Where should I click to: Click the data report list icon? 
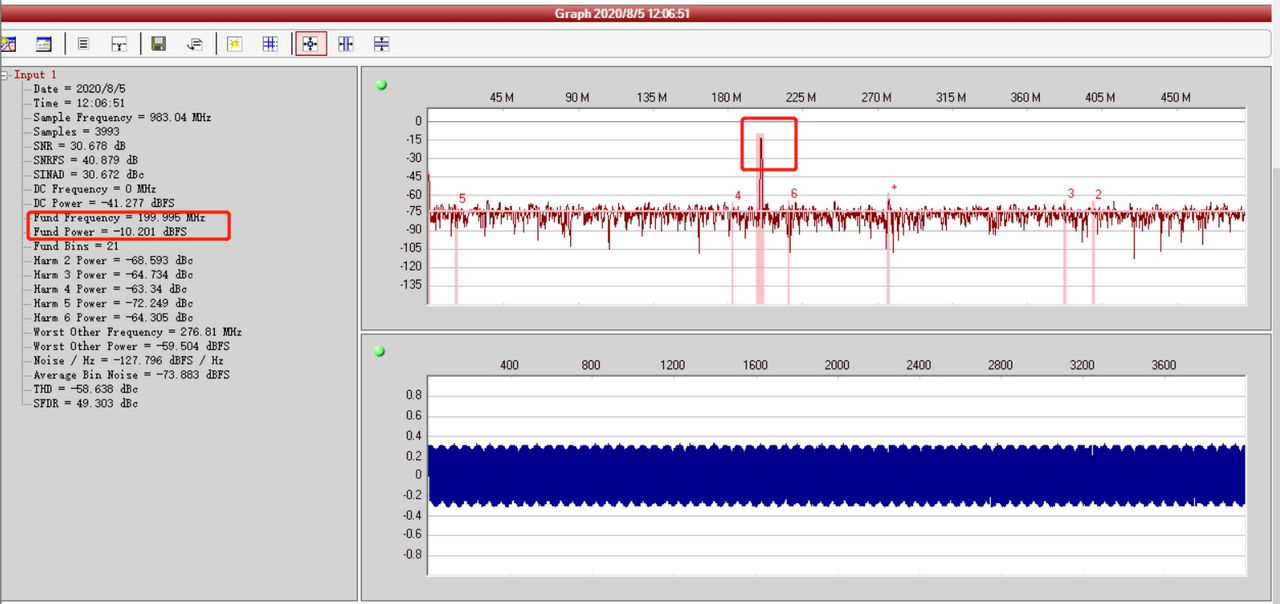coord(83,43)
